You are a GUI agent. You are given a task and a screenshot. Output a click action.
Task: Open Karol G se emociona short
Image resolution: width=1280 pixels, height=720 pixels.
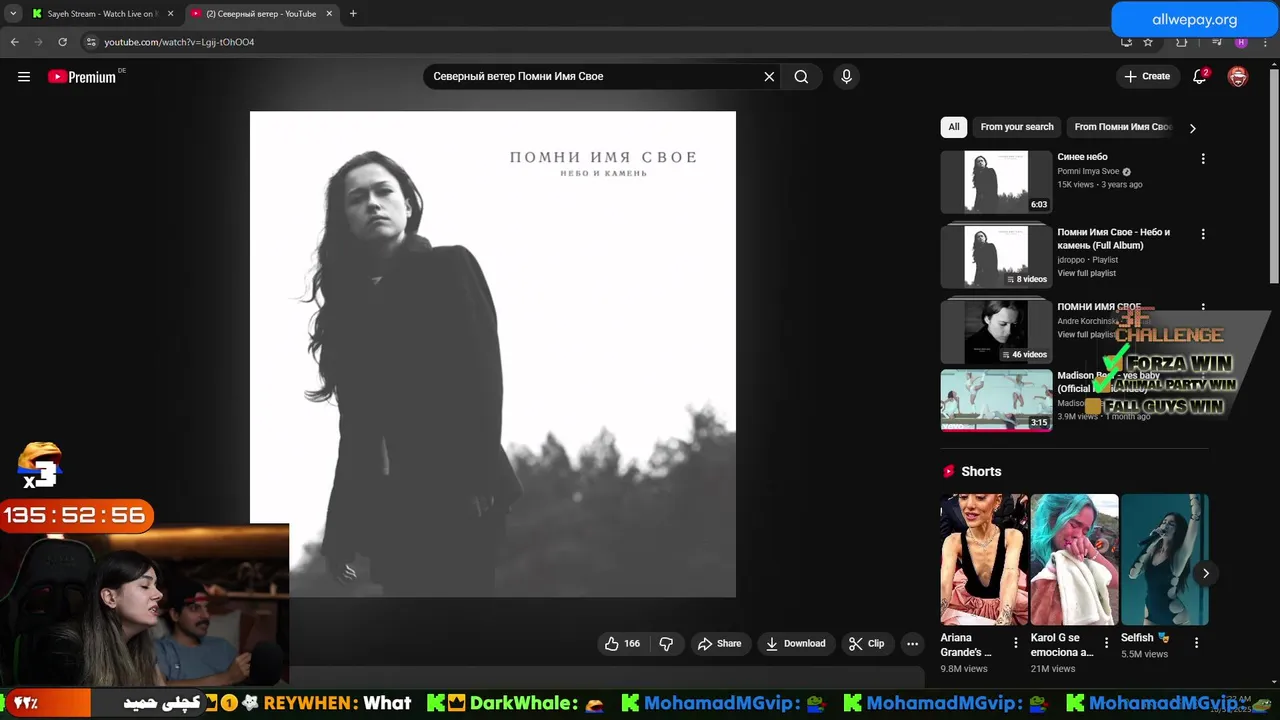point(1074,559)
